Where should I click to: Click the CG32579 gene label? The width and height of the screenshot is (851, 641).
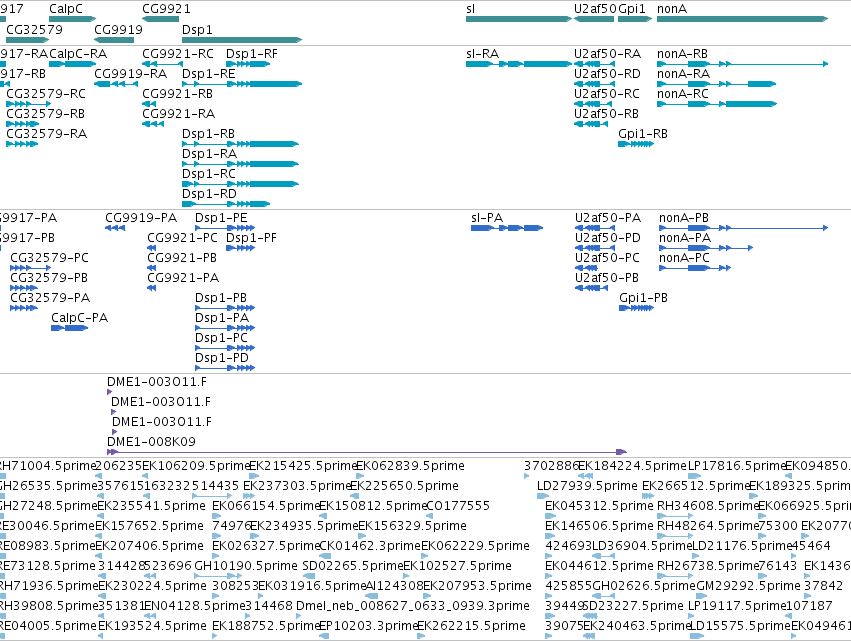coord(34,29)
